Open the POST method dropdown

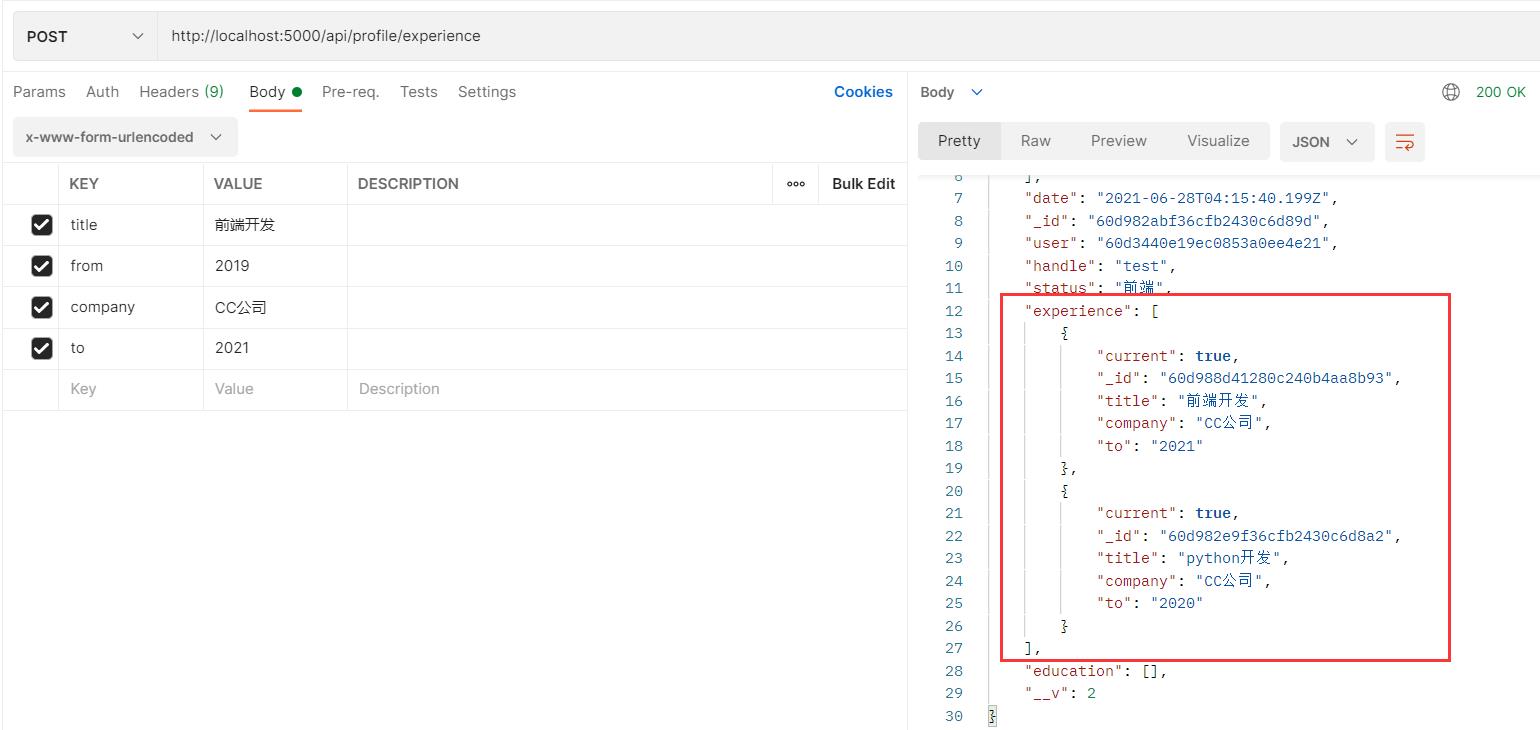click(x=84, y=36)
